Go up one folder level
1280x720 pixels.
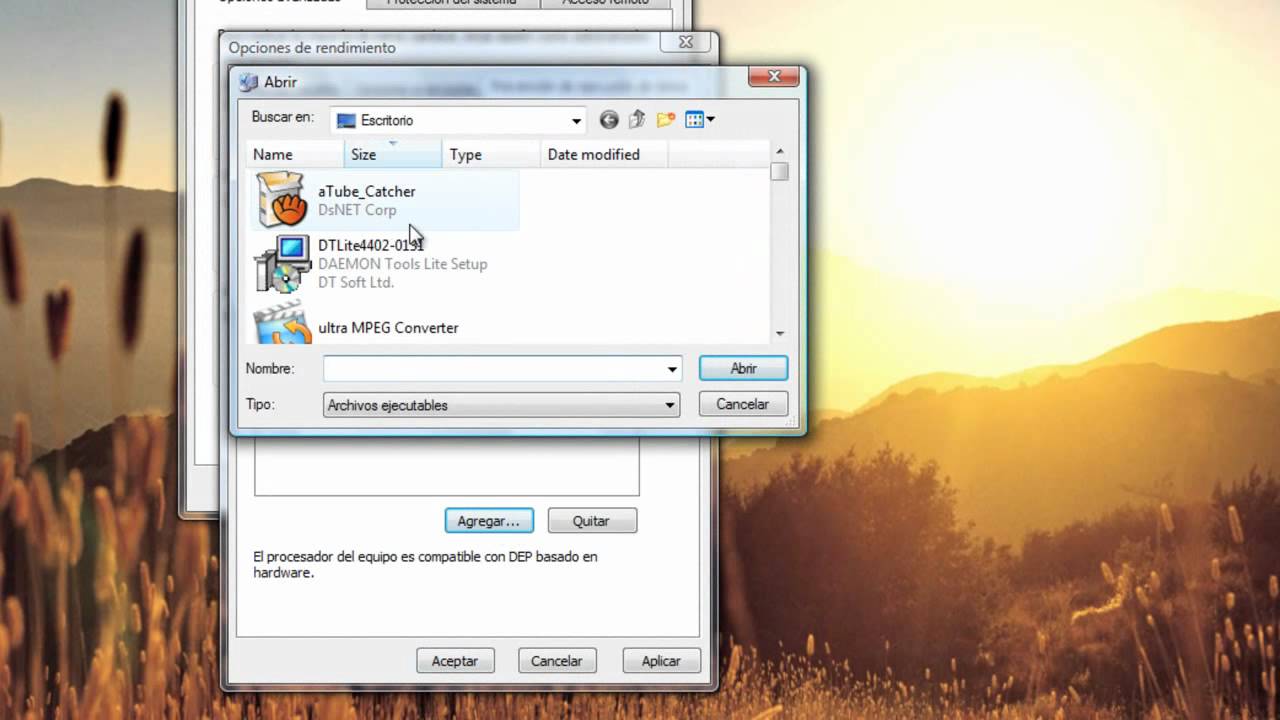[637, 120]
